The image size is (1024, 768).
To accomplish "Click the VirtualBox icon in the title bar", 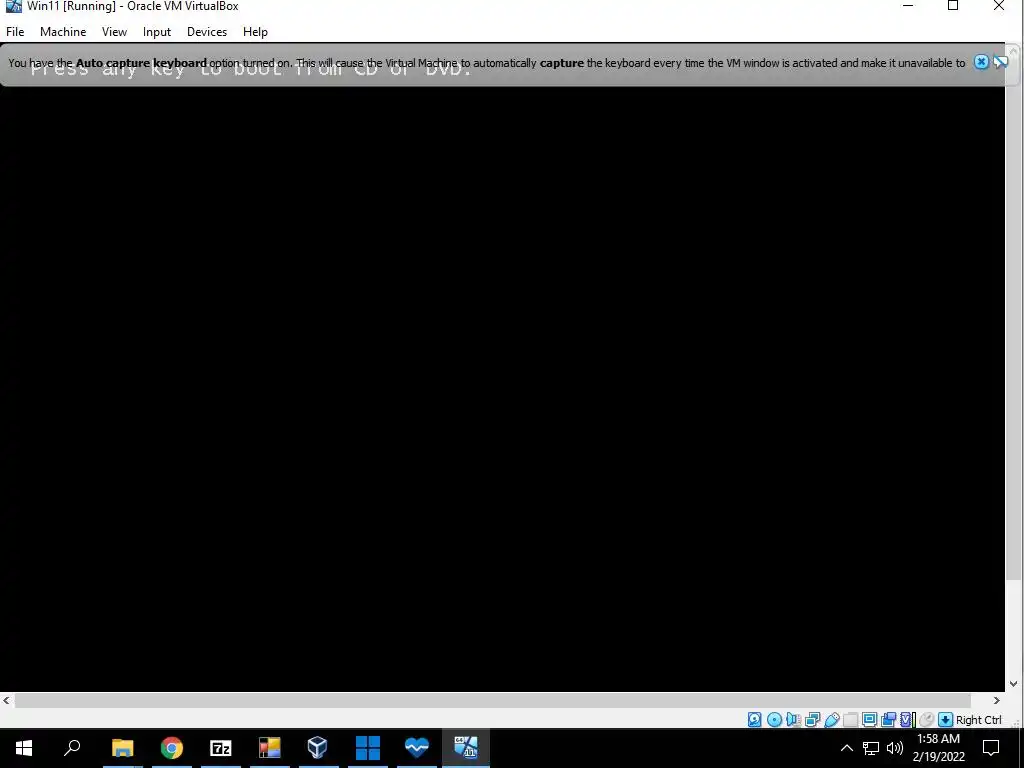I will tap(13, 7).
